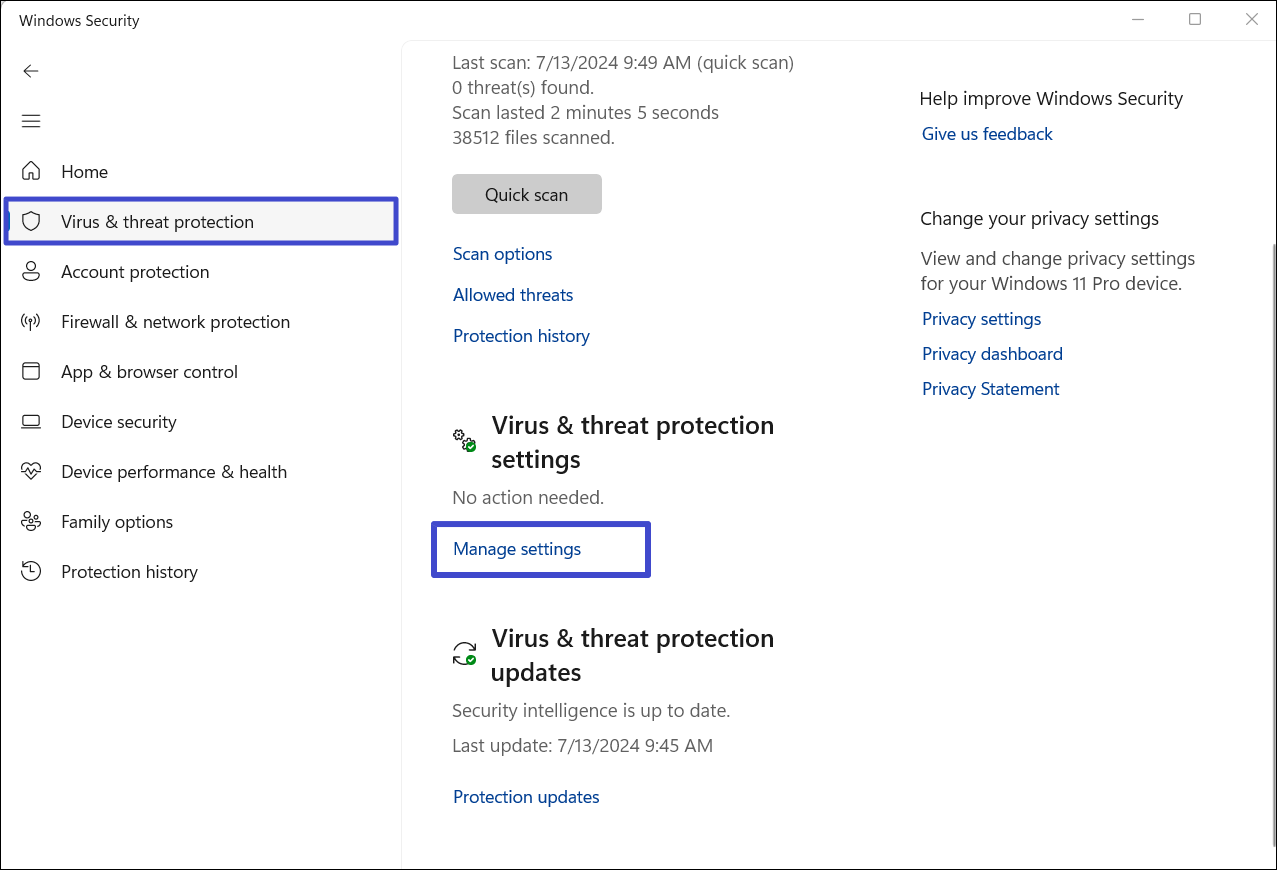1277x870 pixels.
Task: Click the Firewall network signal icon
Action: 31,322
